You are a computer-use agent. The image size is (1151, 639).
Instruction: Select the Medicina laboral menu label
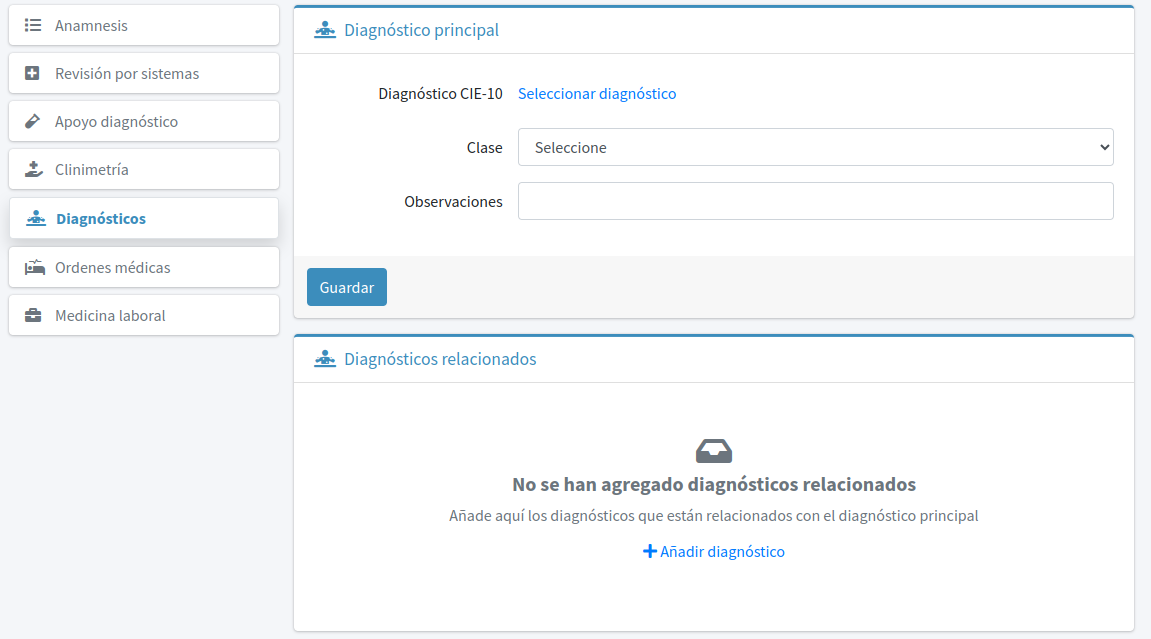tap(110, 315)
